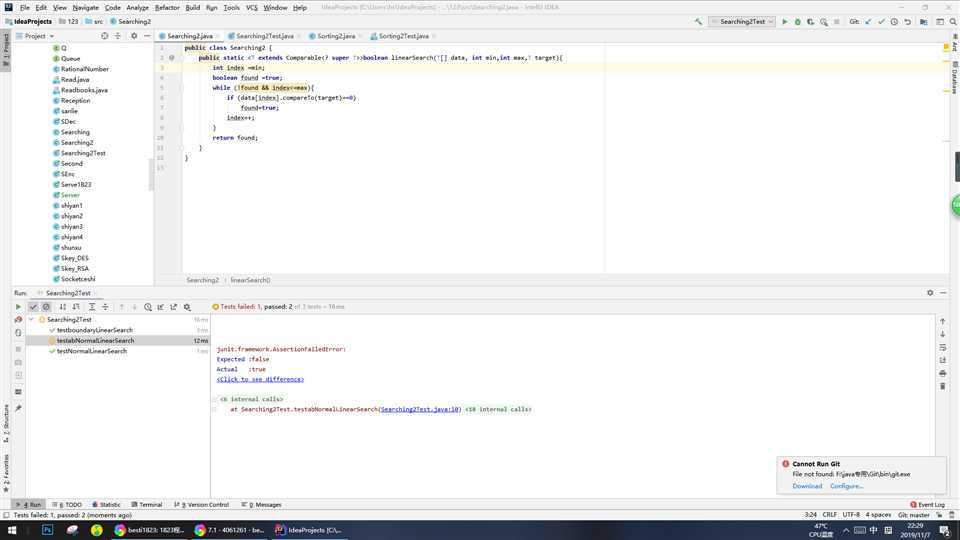Open the Navigate menu
Screen dimensions: 960x540
[86, 7]
